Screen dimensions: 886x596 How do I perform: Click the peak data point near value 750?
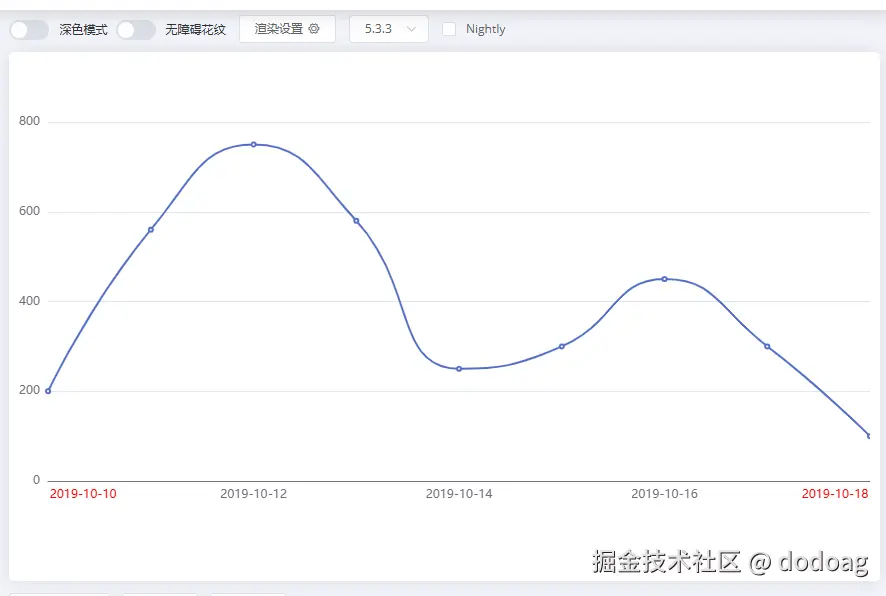[253, 144]
